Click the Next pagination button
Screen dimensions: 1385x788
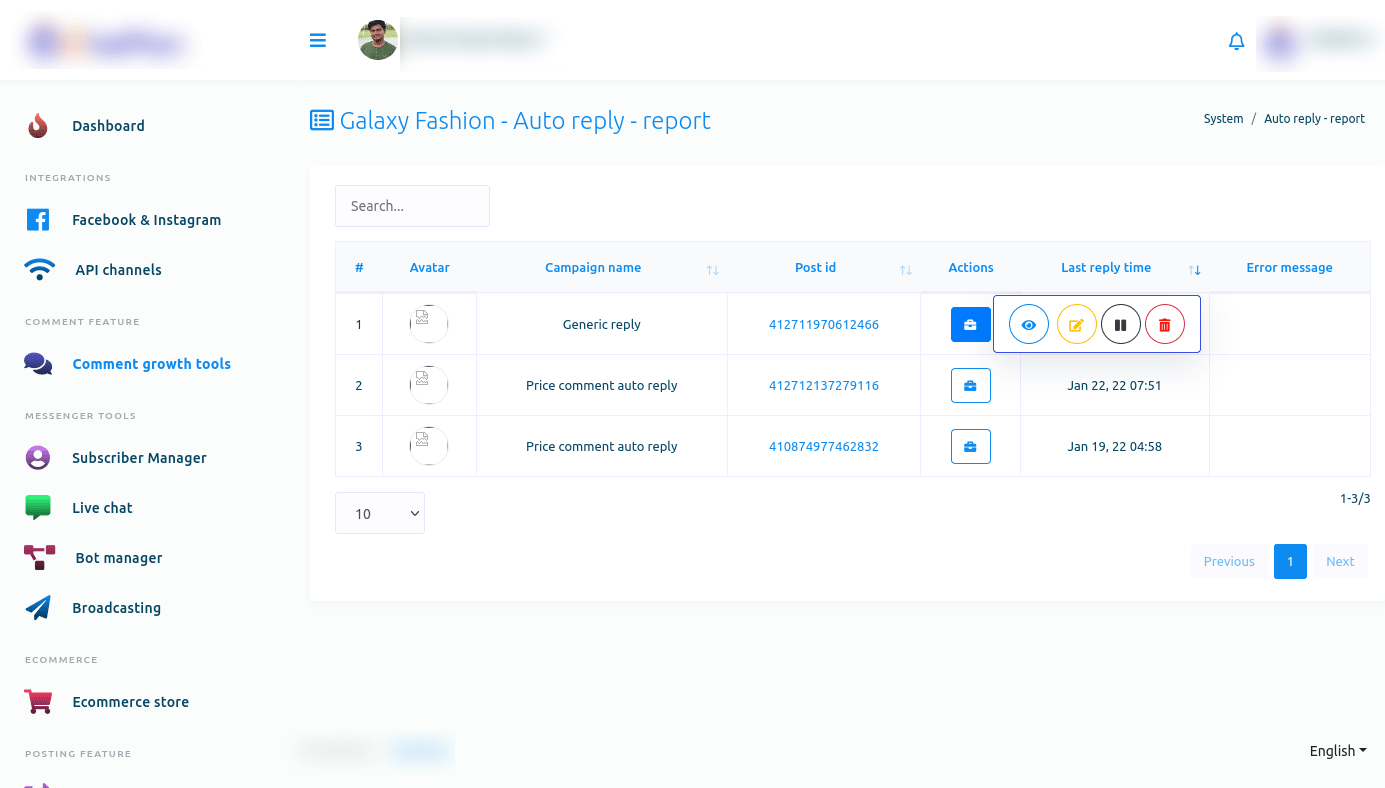[1339, 562]
